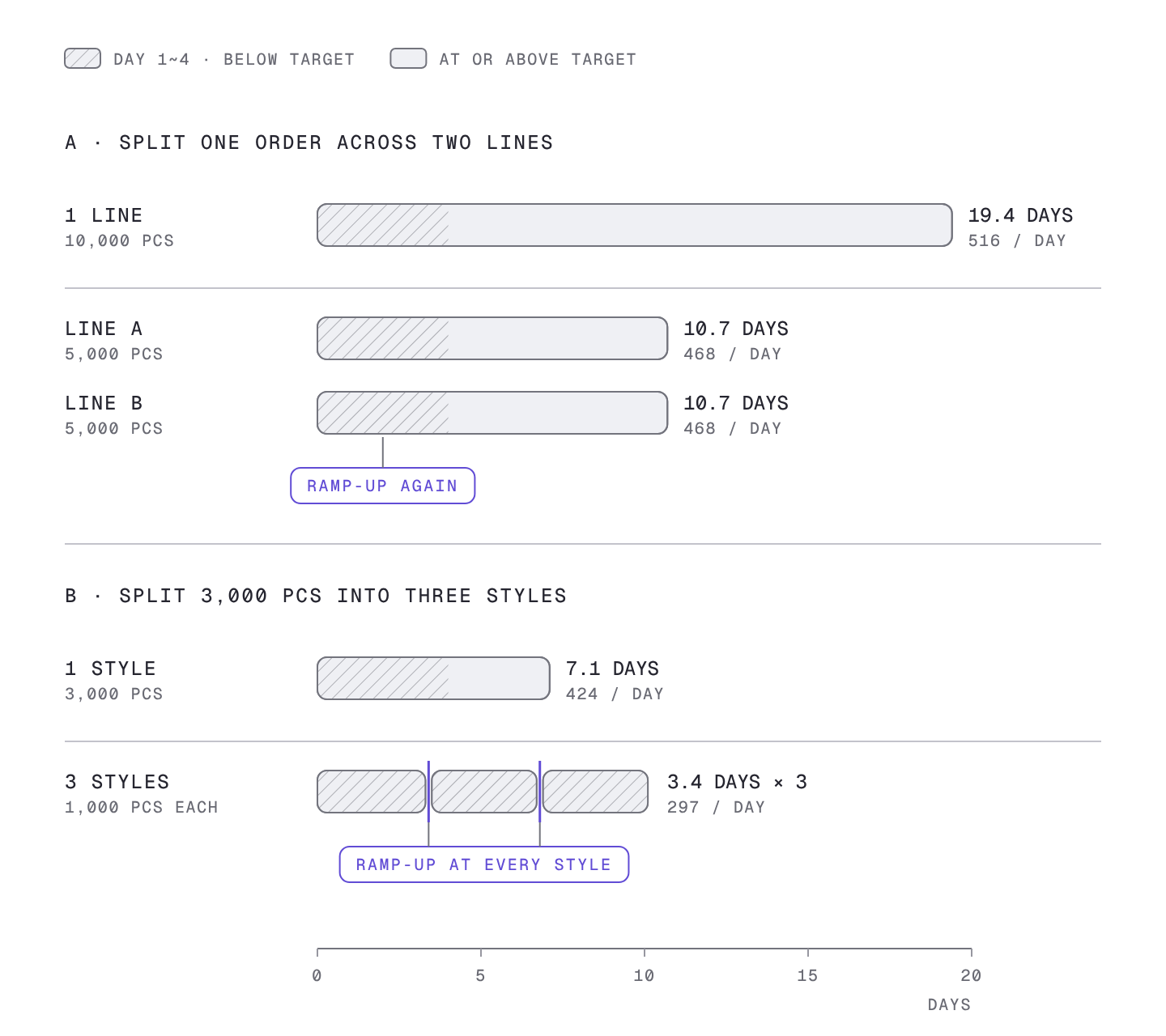Click the Line B 10.7 days bar

coord(492,413)
